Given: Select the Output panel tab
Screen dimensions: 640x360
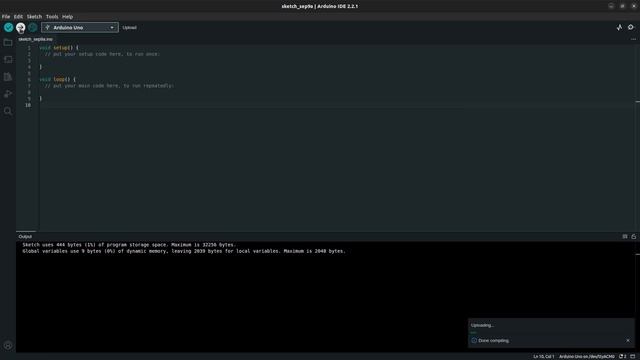Looking at the screenshot, I should coord(25,236).
